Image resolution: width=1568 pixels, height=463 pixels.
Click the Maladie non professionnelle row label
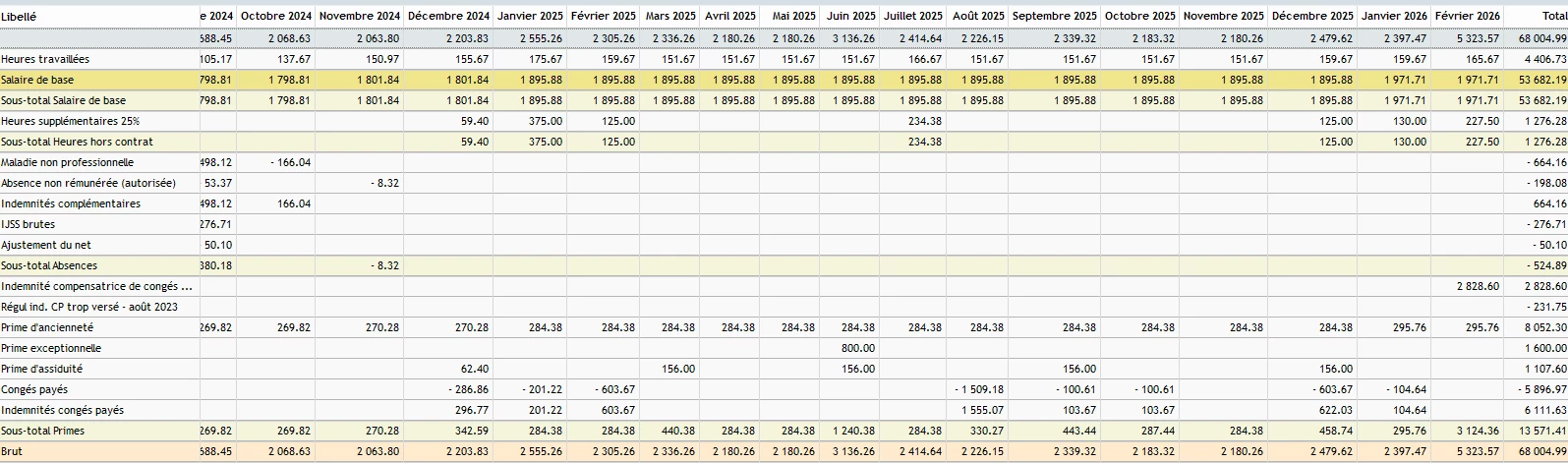pyautogui.click(x=68, y=162)
